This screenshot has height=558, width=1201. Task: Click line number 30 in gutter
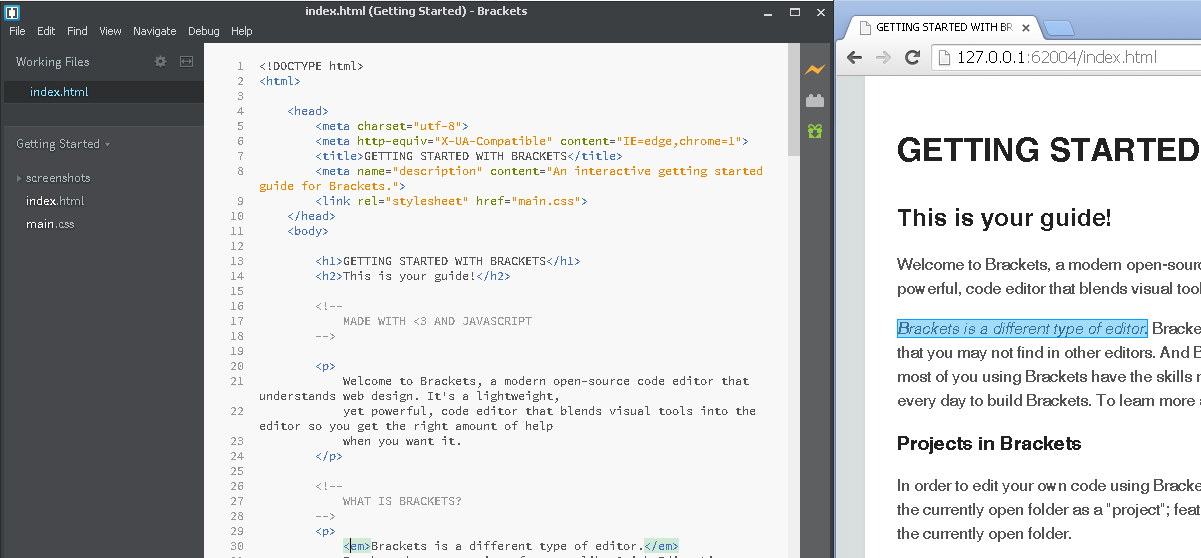pos(237,546)
